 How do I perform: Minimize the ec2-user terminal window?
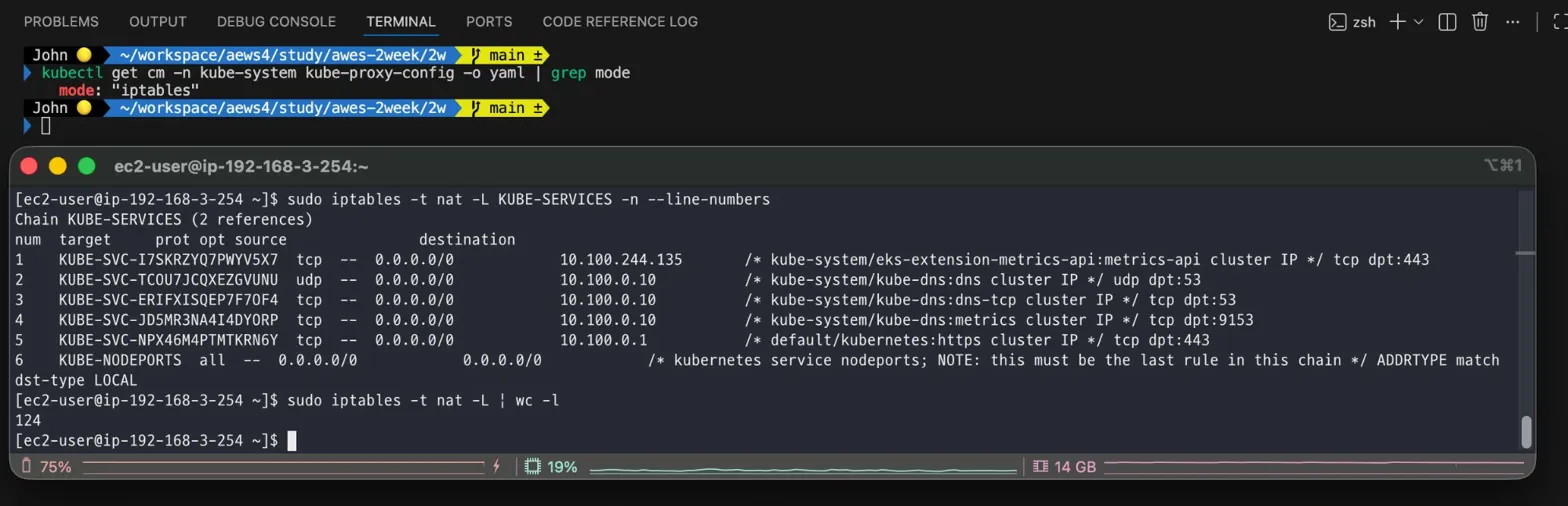point(57,165)
